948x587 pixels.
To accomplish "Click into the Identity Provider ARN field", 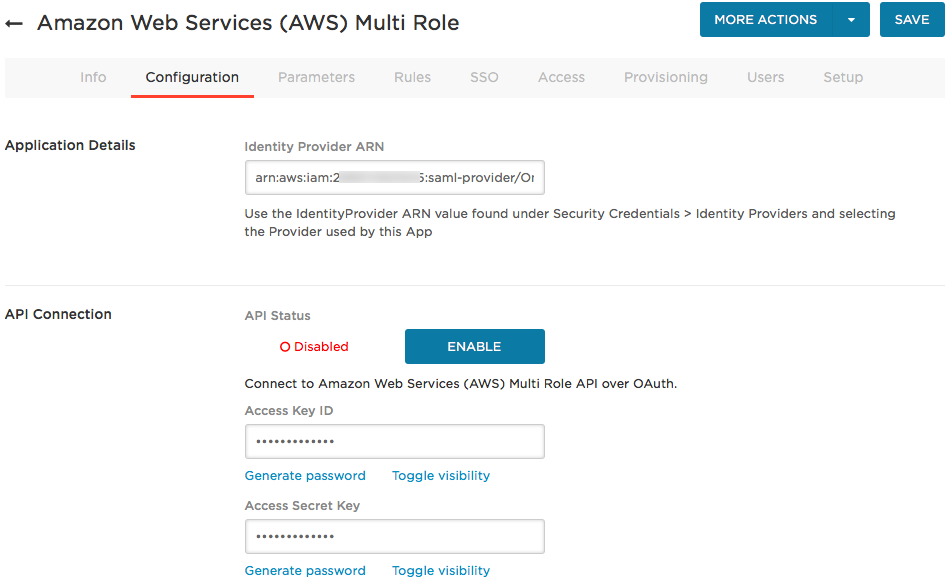I will pos(395,178).
